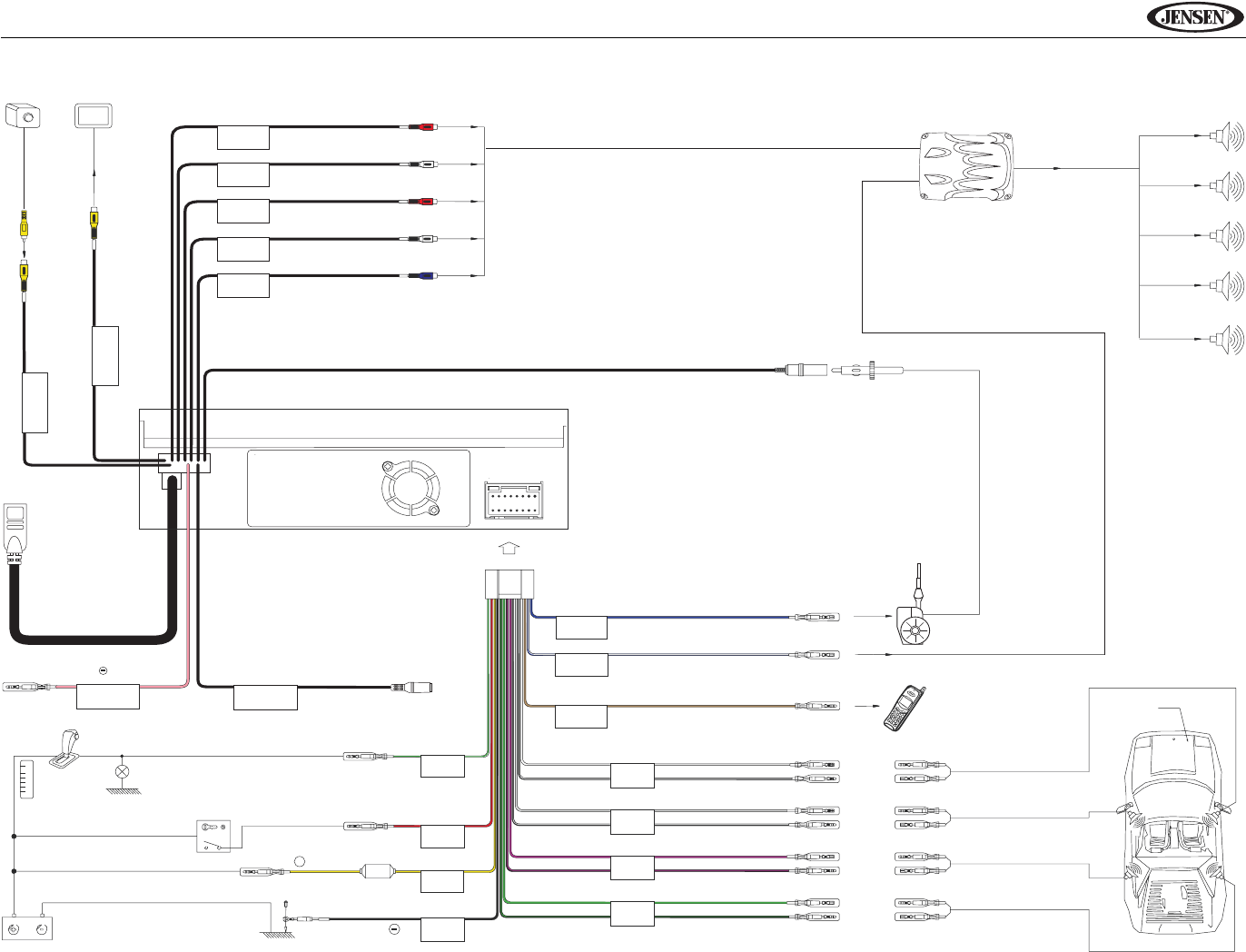
Task: Select the 20-pin harness socket on head unit
Action: point(515,501)
